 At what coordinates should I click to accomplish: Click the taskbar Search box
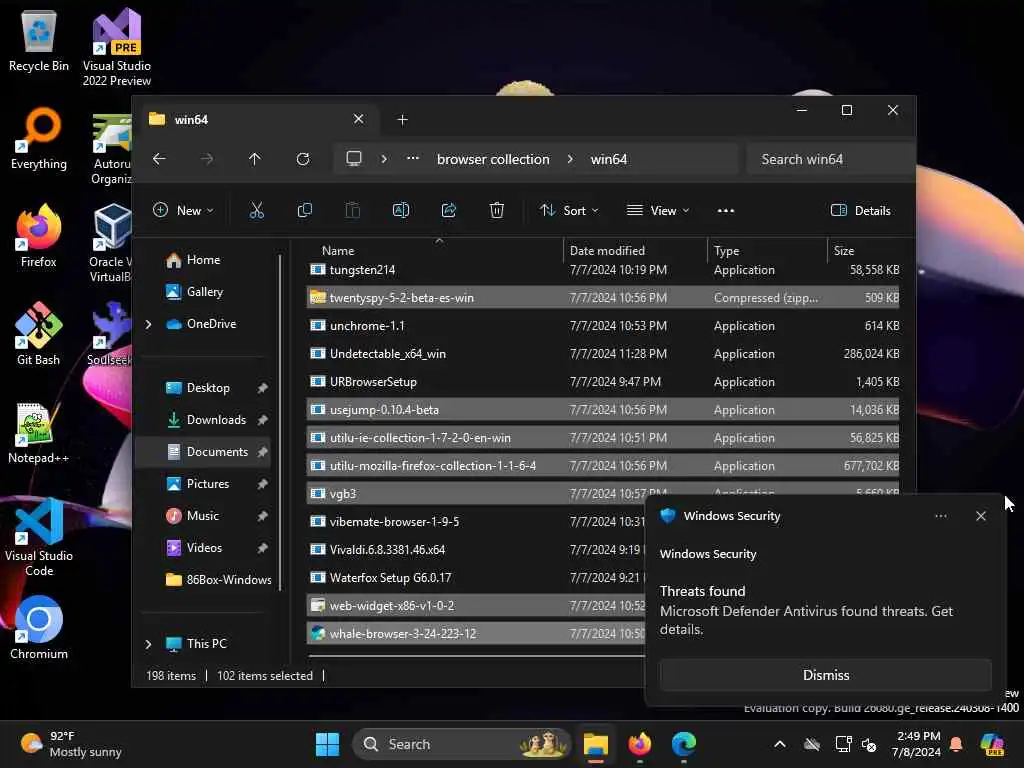click(462, 744)
